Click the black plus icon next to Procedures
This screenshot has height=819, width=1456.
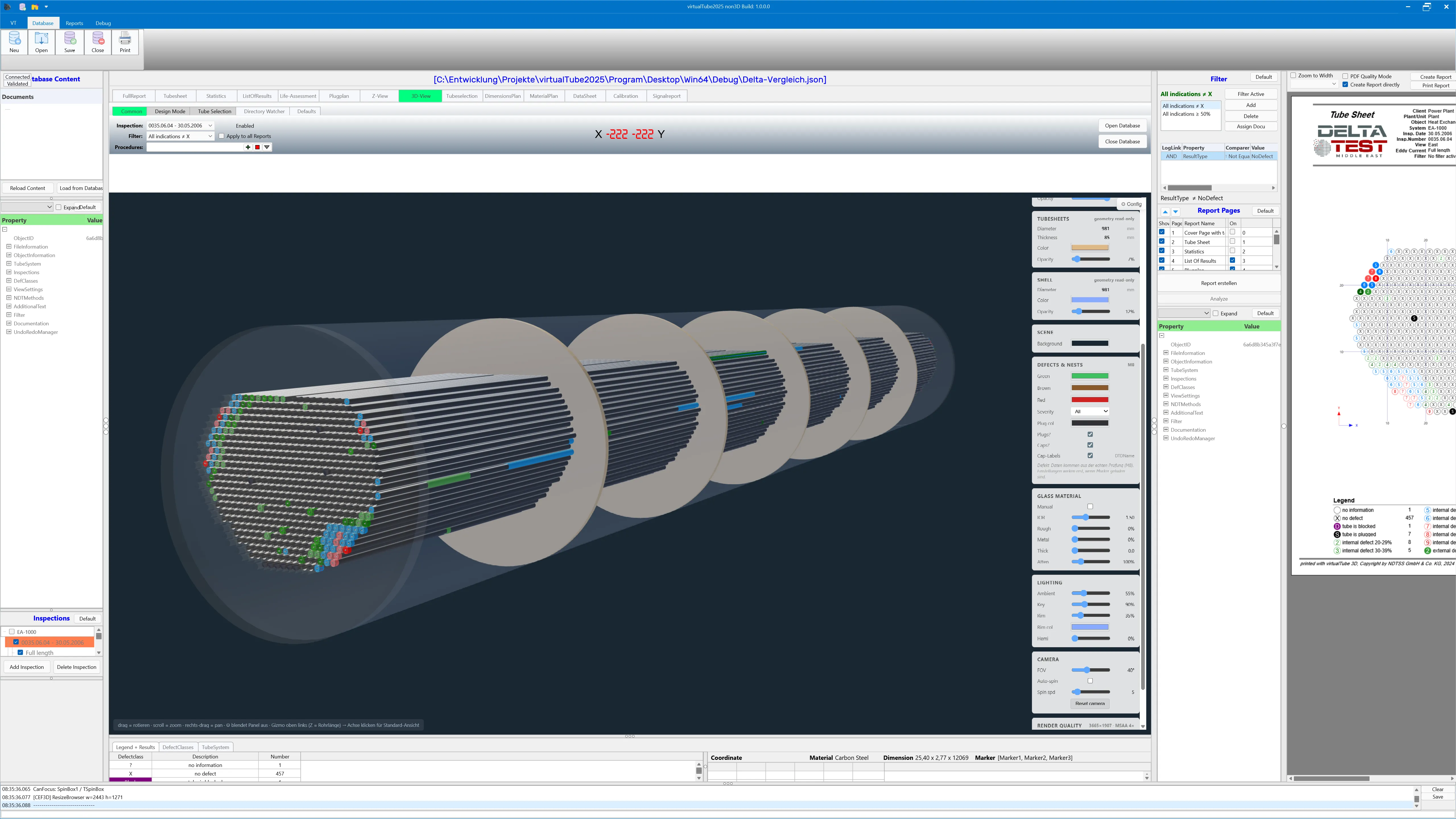[247, 147]
